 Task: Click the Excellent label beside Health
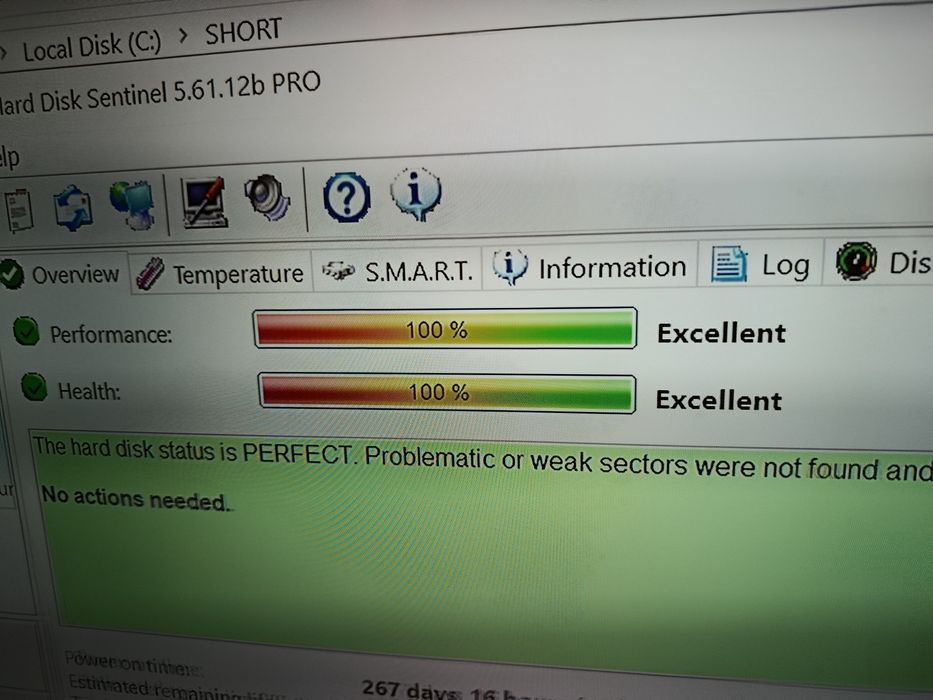(718, 400)
